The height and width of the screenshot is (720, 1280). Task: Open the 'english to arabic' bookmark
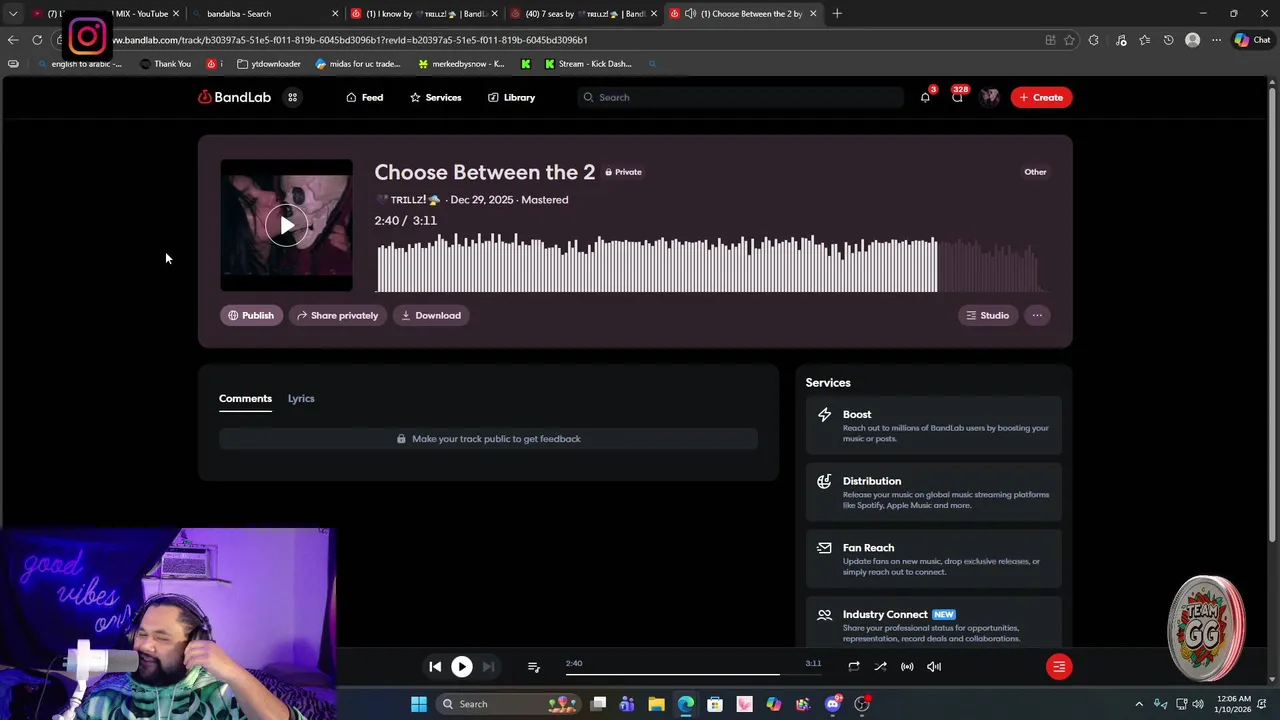79,64
